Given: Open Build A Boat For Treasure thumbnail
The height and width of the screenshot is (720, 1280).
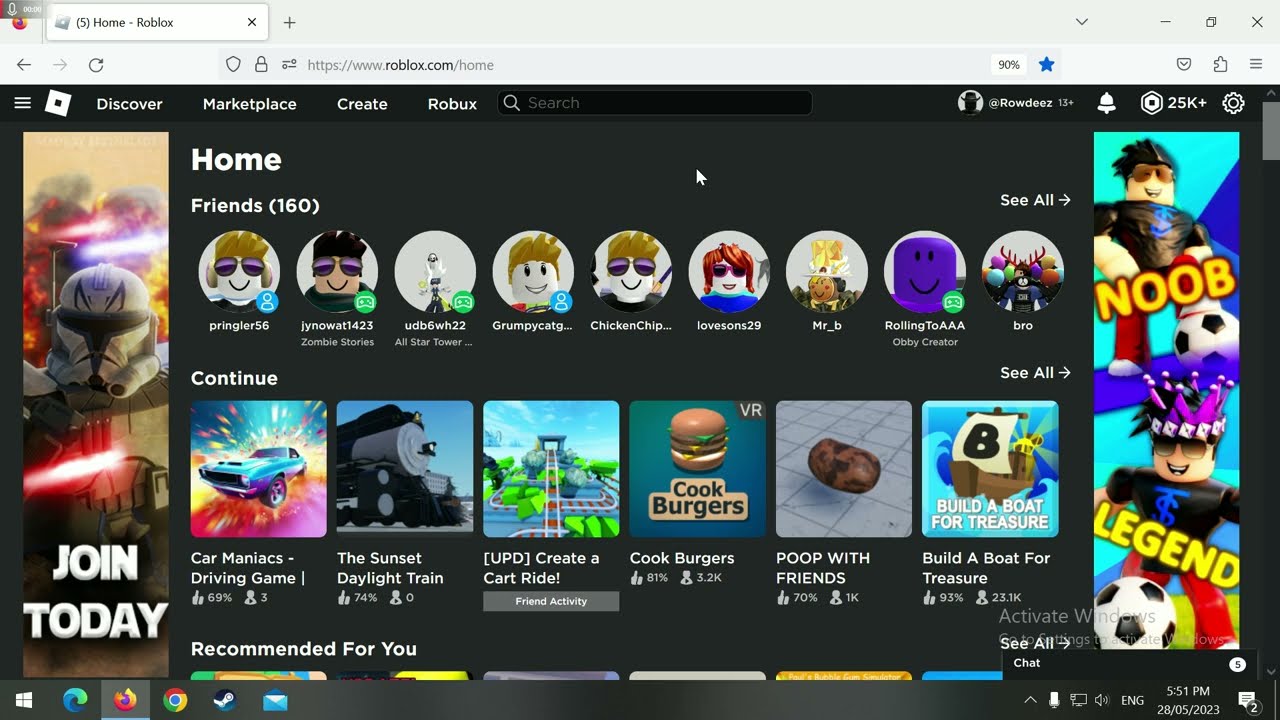Looking at the screenshot, I should coord(990,469).
